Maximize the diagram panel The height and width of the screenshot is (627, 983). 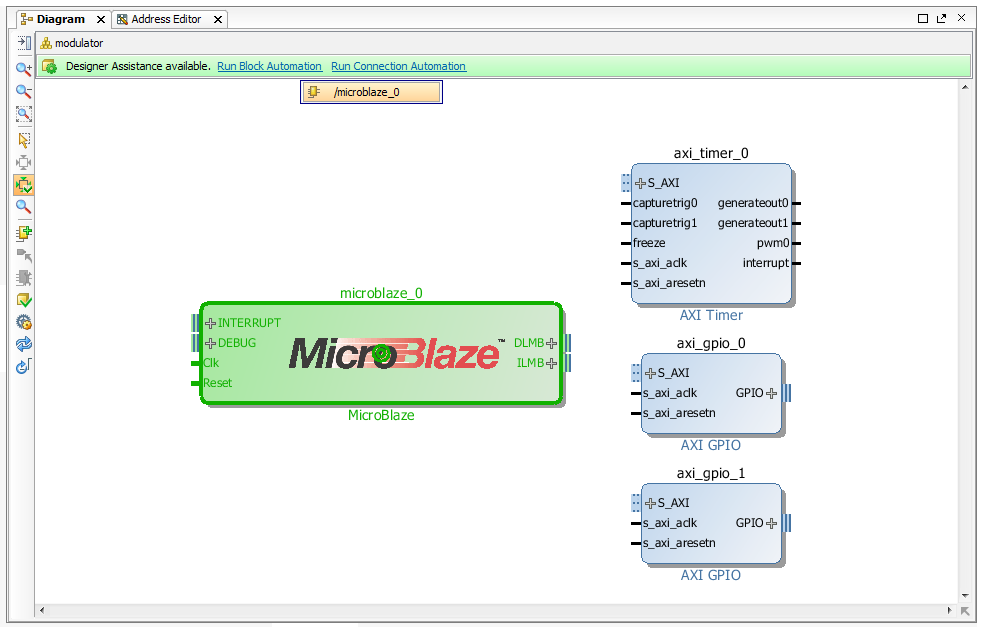point(923,18)
